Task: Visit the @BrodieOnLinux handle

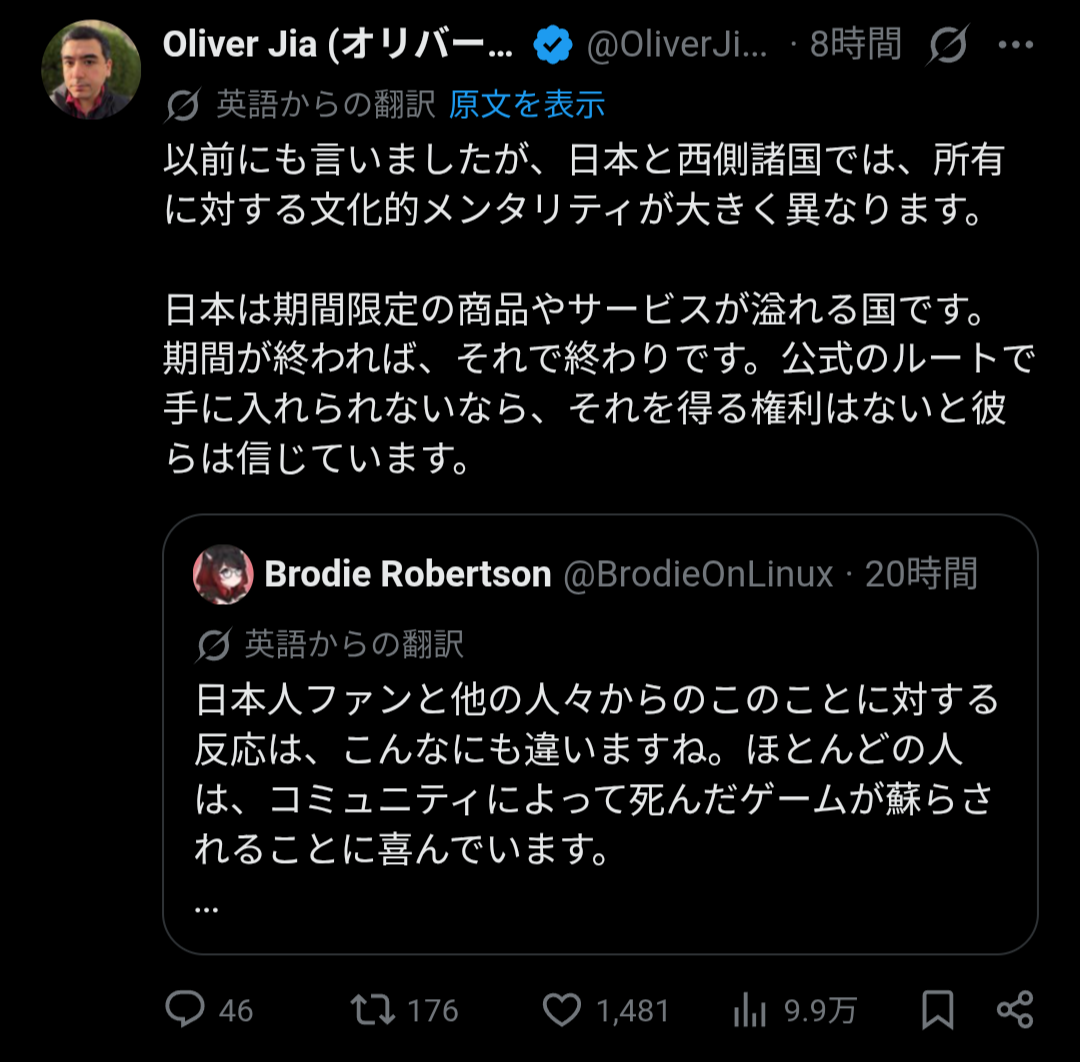Action: click(698, 574)
